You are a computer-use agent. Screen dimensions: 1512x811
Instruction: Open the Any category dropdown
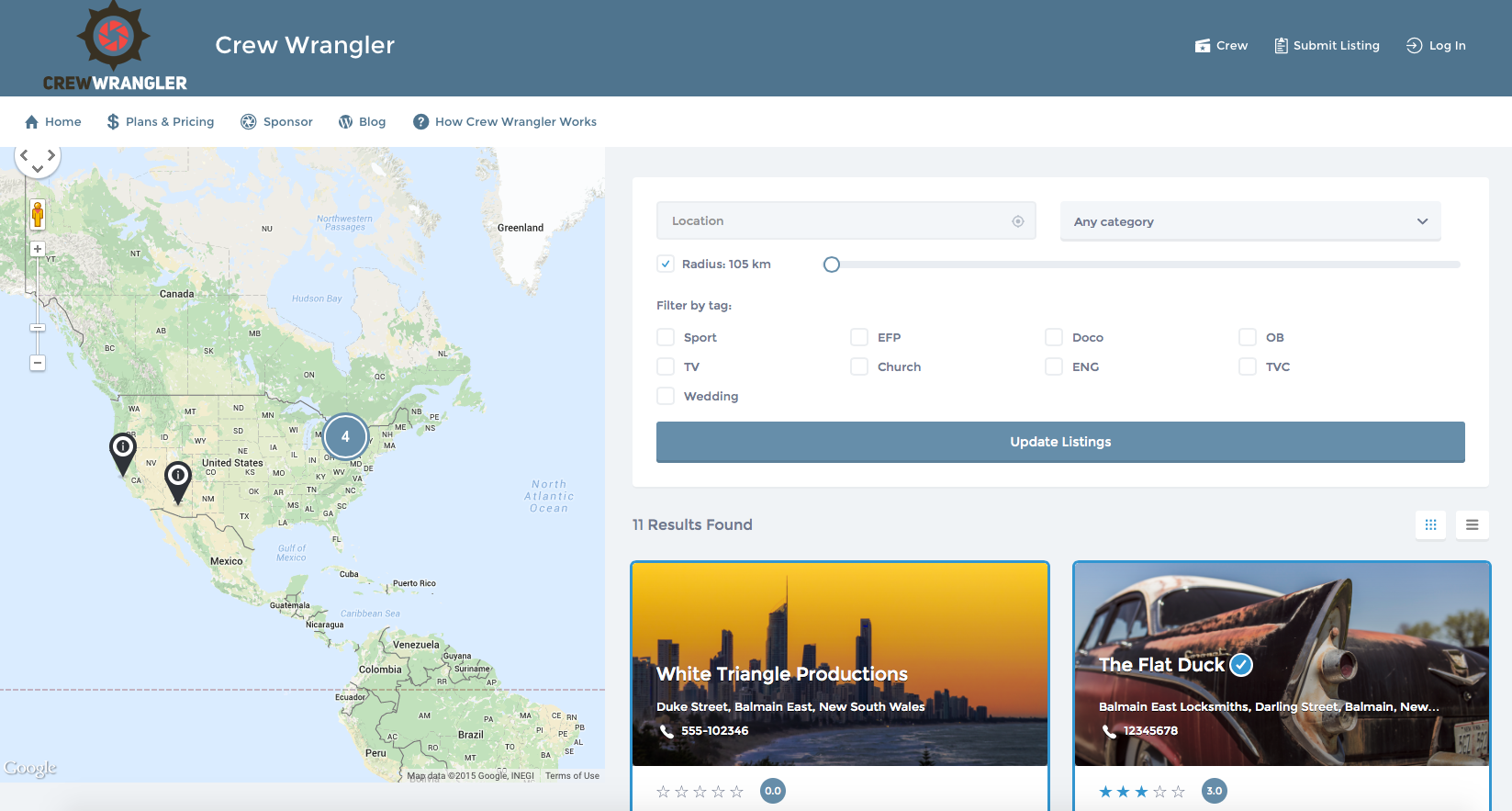tap(1249, 221)
